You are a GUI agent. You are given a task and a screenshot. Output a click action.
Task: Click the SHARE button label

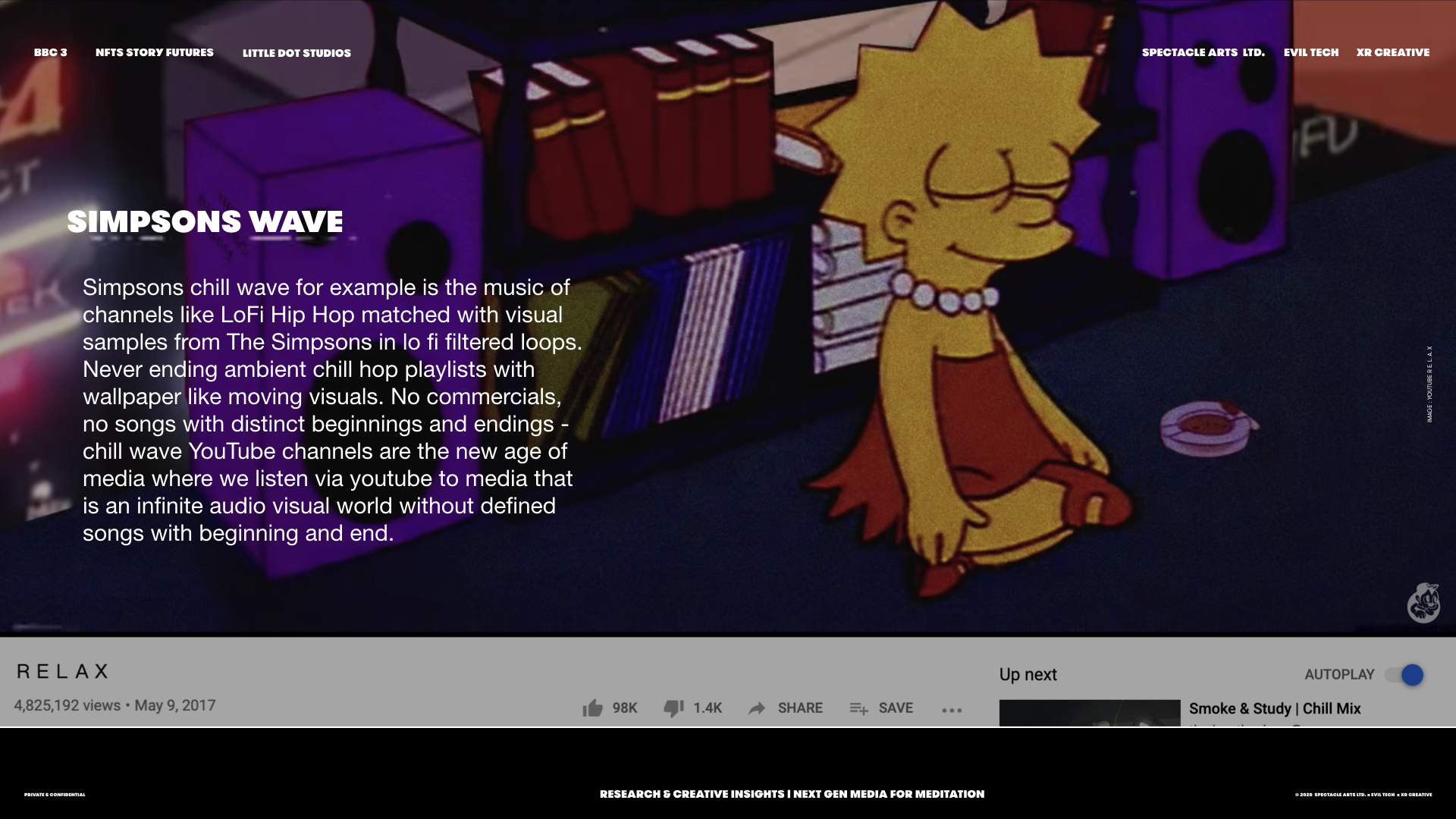pos(800,708)
